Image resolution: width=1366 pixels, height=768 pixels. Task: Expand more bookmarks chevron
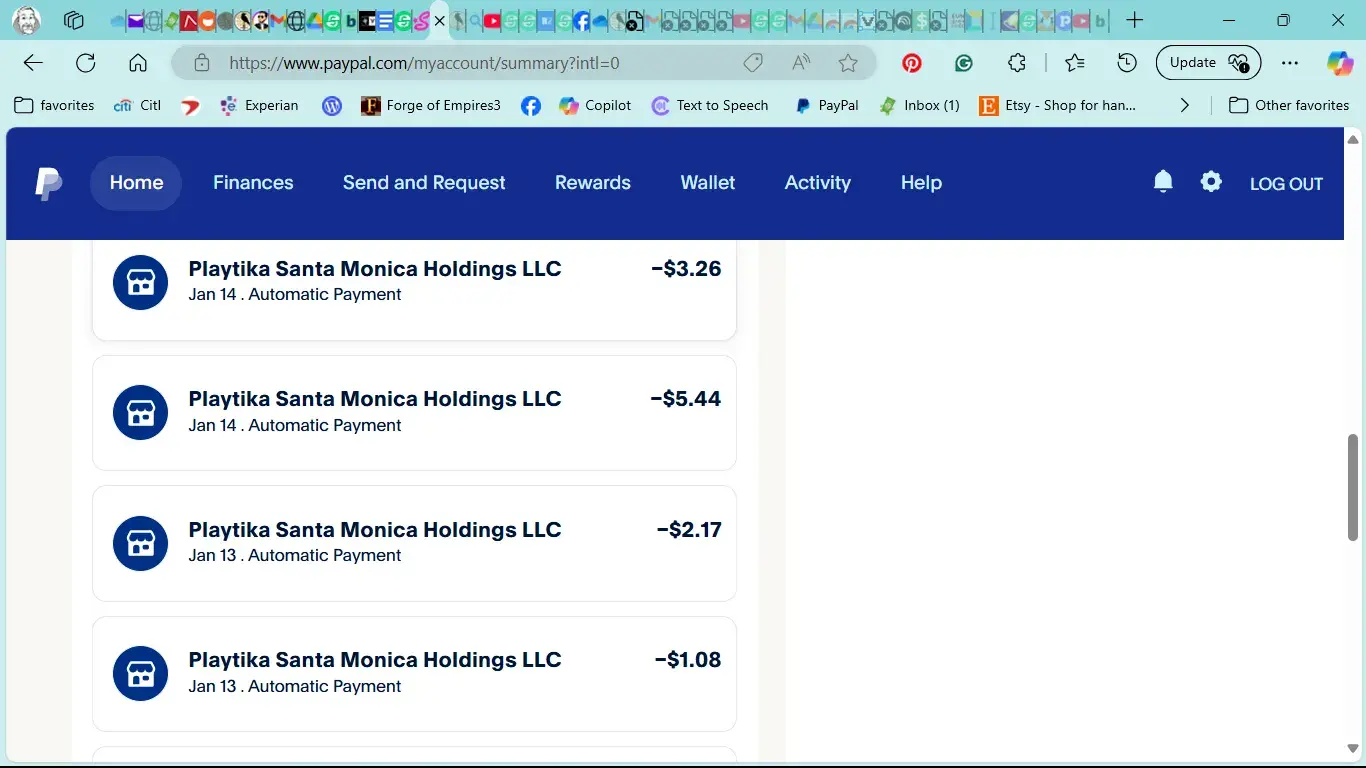point(1185,105)
